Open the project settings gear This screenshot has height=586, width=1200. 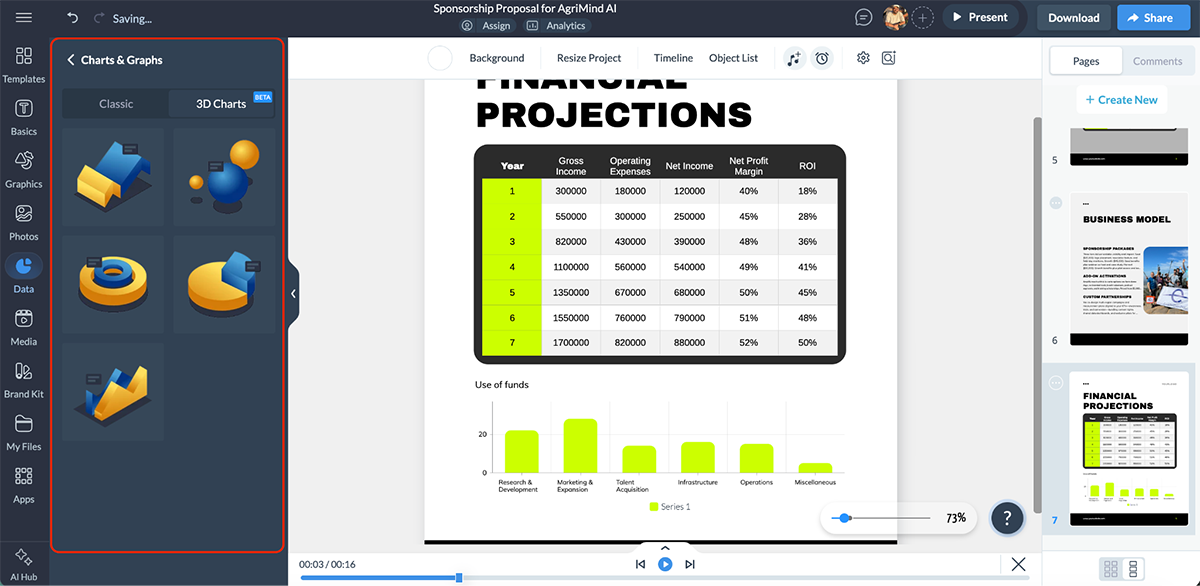863,58
